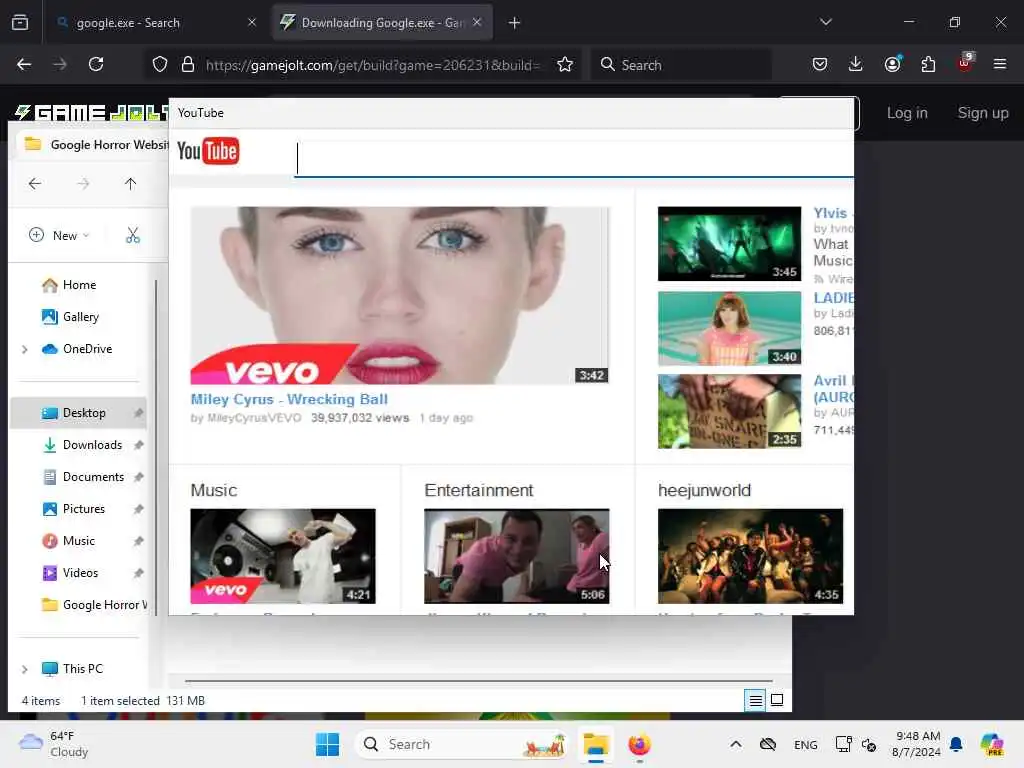The width and height of the screenshot is (1024, 768).
Task: Click the Cut scissors icon in File Explorer
Action: click(x=133, y=235)
